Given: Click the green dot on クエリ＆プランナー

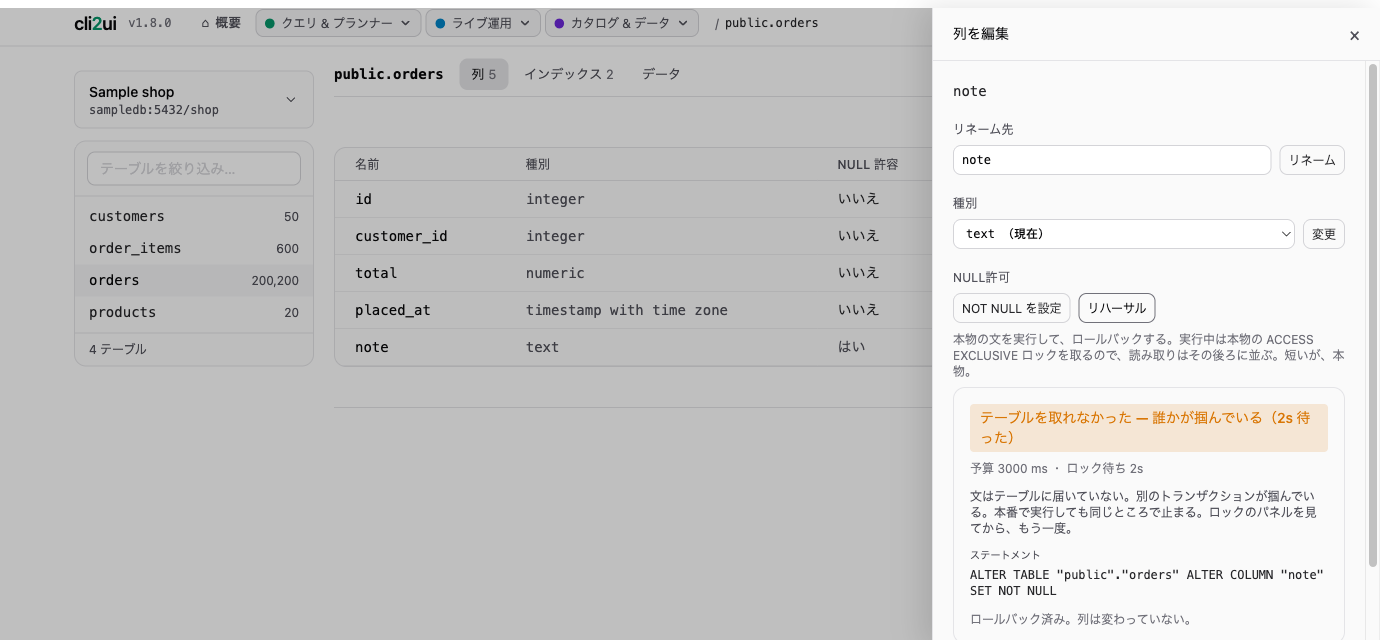Looking at the screenshot, I should (270, 23).
